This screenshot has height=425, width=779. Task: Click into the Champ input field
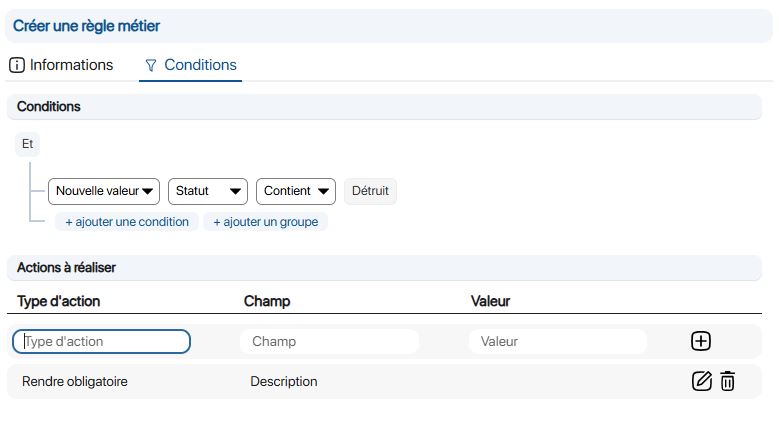coord(329,341)
